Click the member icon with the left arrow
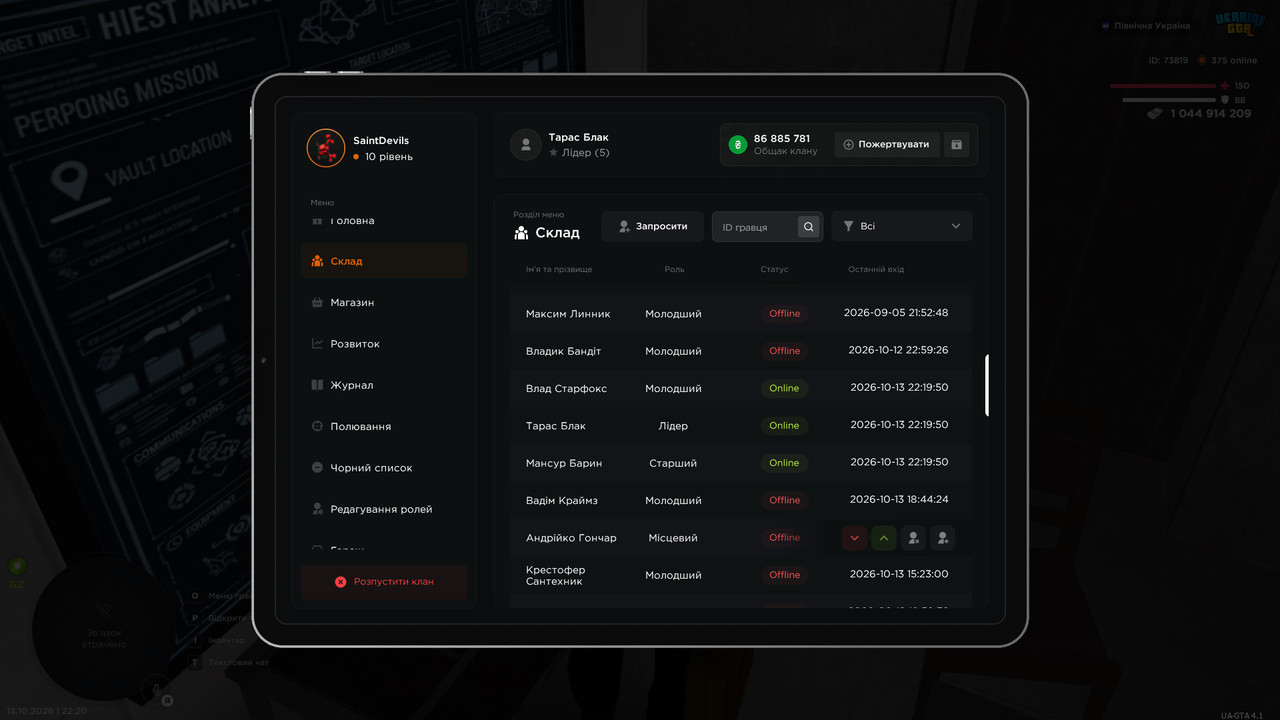 942,538
